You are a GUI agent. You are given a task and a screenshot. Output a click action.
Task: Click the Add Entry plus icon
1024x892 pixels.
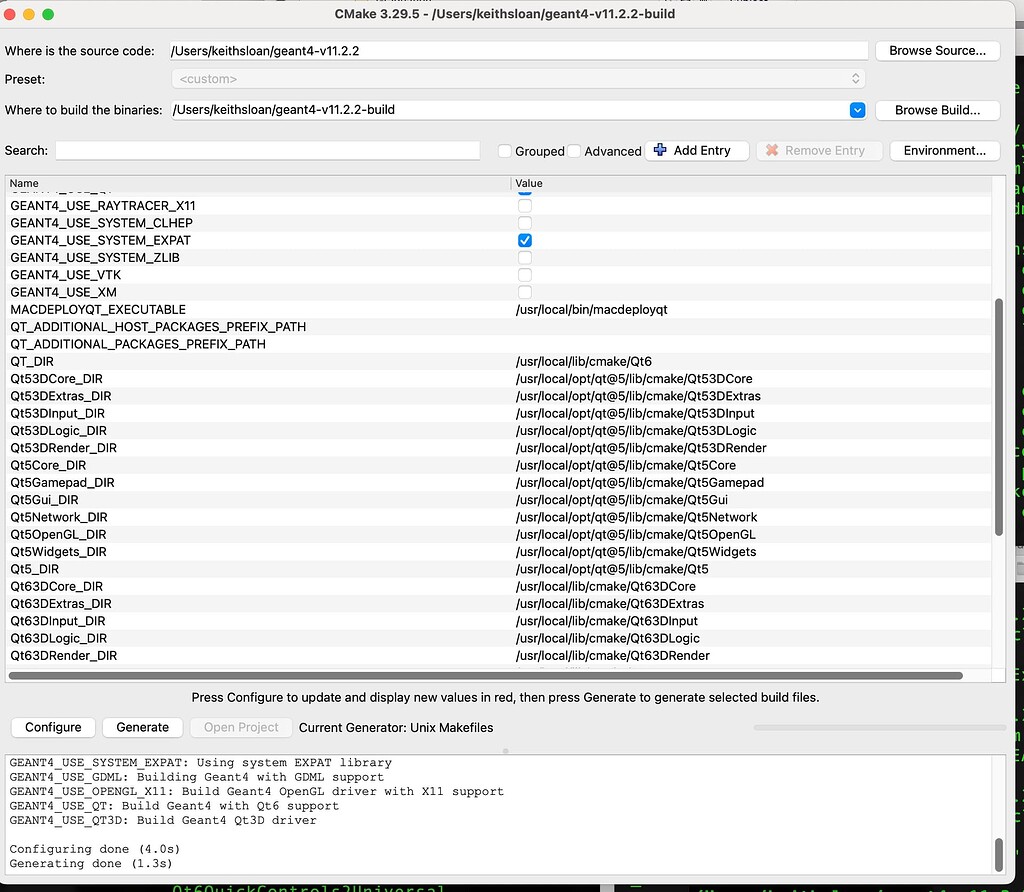(660, 151)
